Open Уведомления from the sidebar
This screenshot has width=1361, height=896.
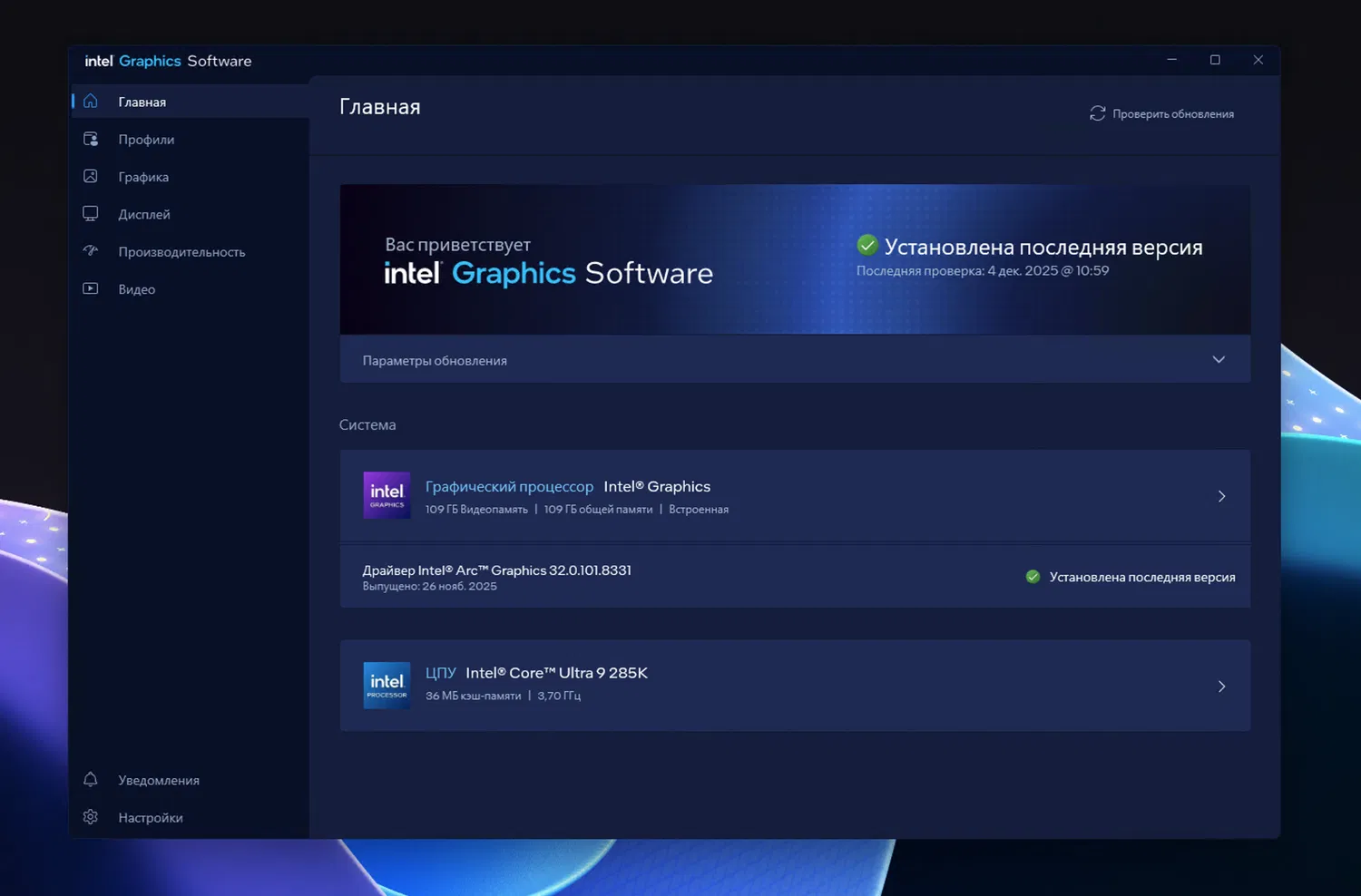[x=191, y=780]
